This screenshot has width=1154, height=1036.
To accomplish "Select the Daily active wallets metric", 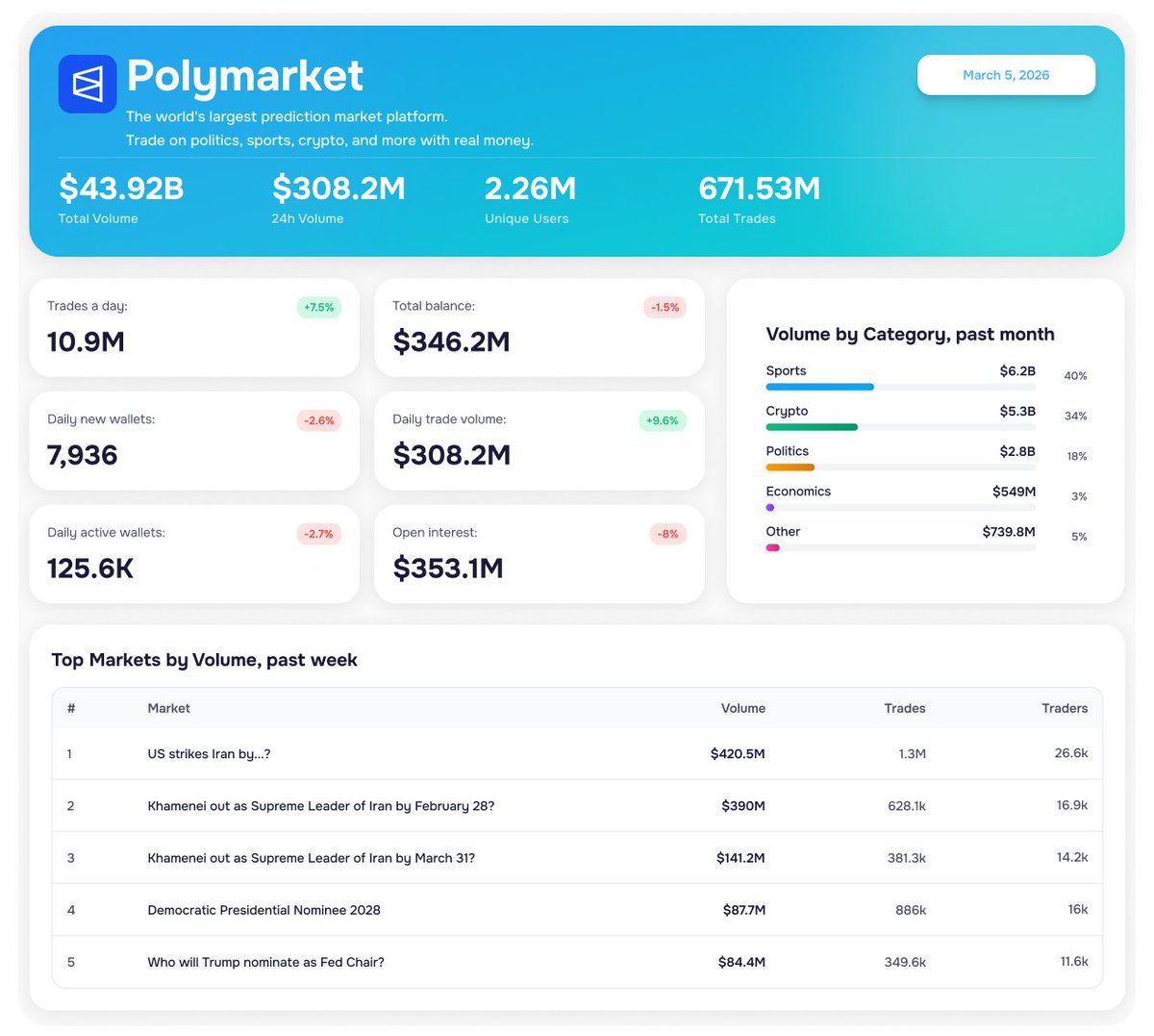I will (x=194, y=554).
